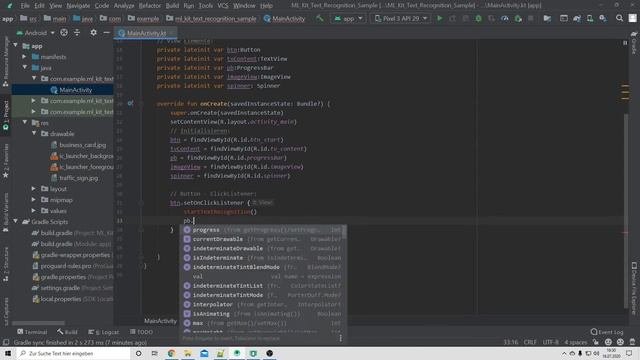This screenshot has height=360, width=640.
Task: Collapse the Gradle Scripts node
Action: coord(16,222)
